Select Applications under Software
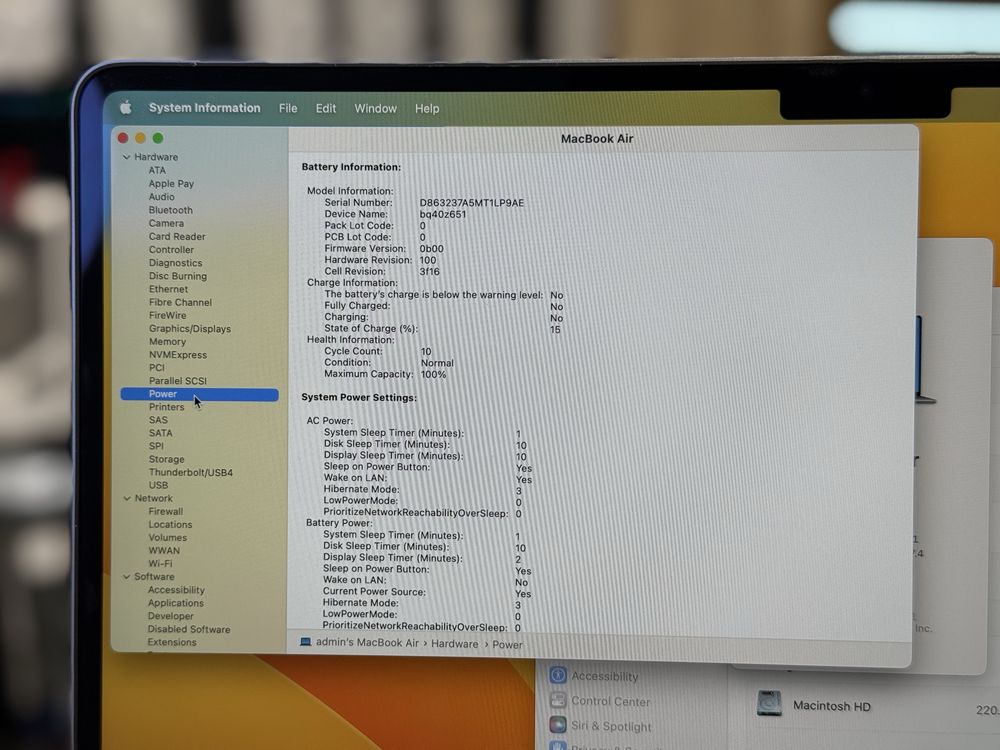 175,603
